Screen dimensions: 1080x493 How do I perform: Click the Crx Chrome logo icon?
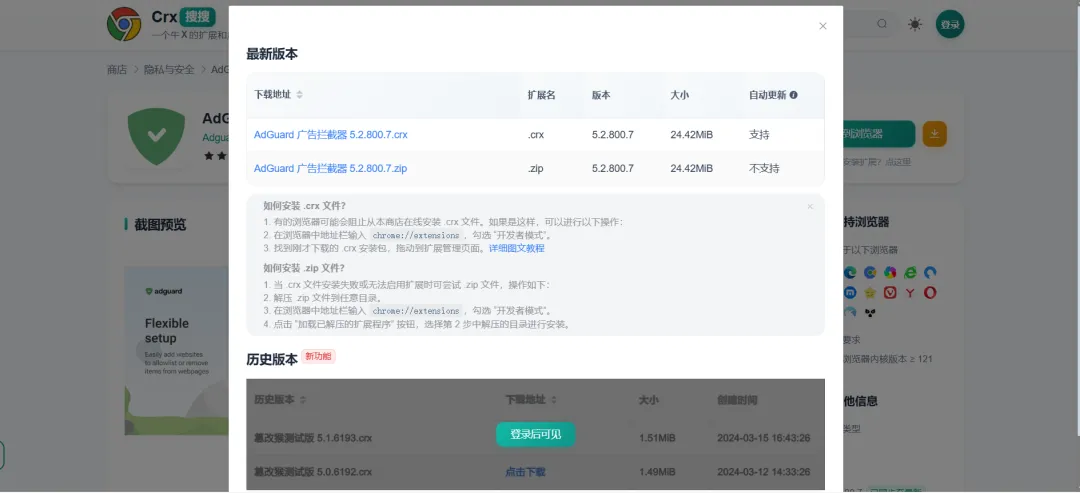coord(124,24)
